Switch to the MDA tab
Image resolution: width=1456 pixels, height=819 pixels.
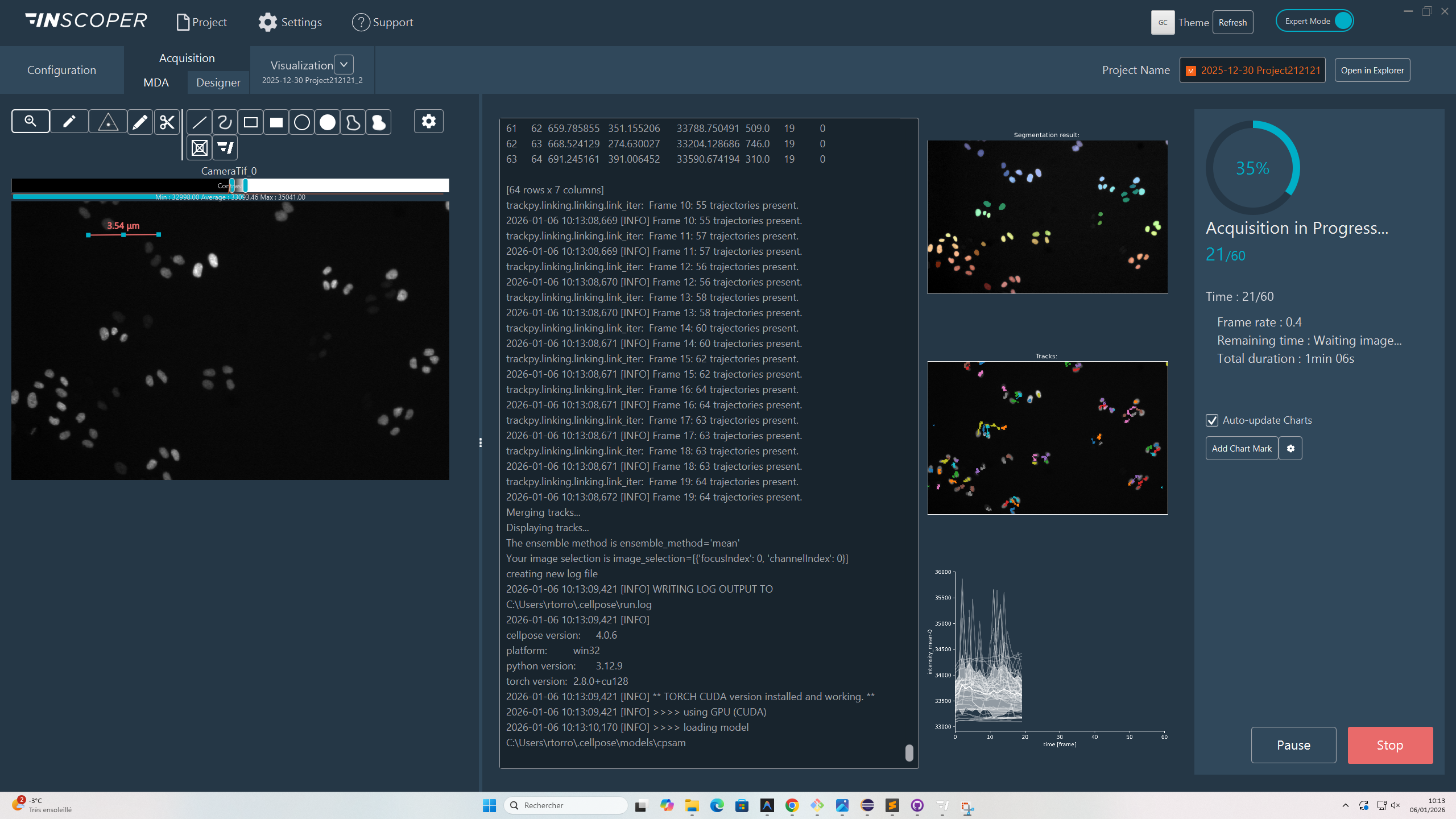(156, 82)
